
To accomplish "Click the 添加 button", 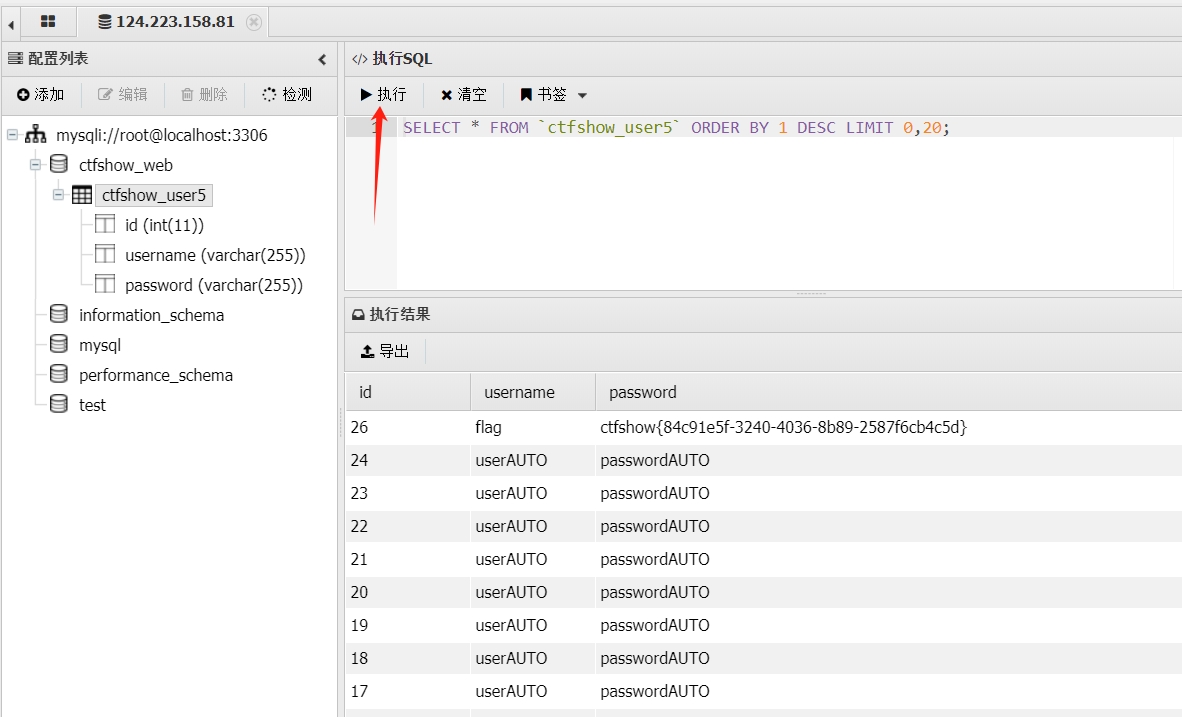I will [40, 94].
